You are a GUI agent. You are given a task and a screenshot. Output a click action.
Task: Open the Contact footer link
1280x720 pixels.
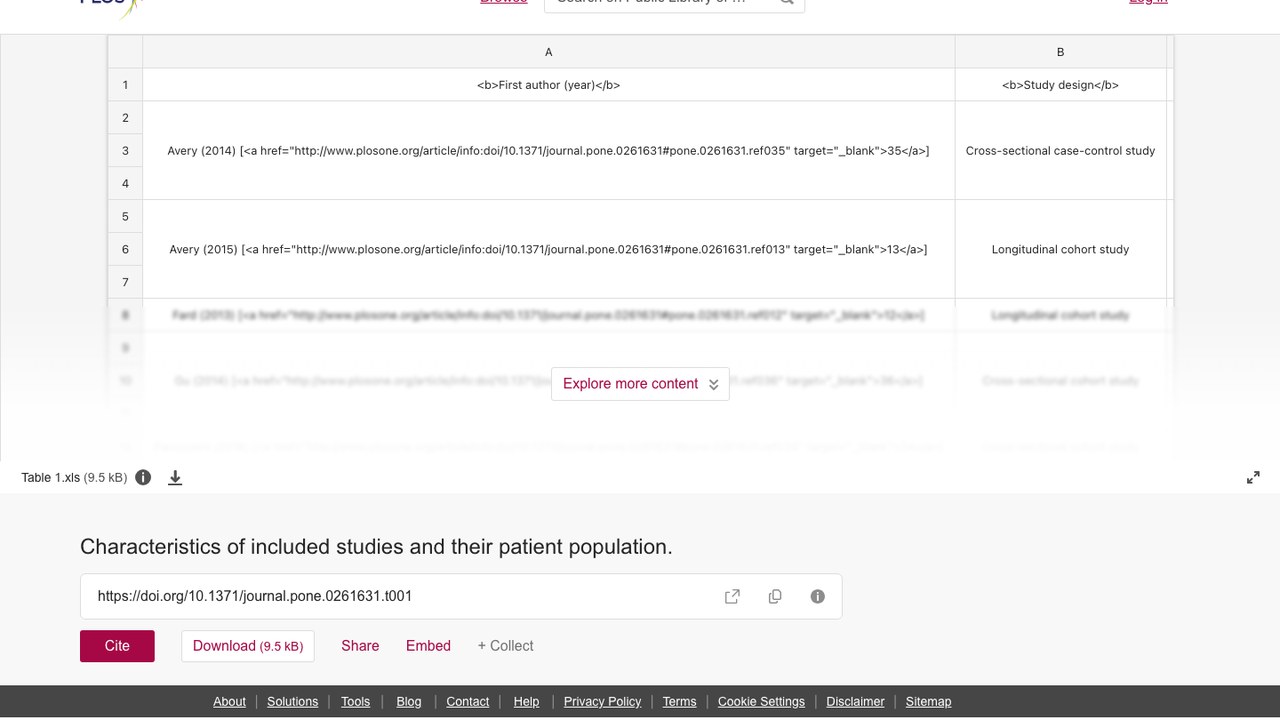coord(467,702)
